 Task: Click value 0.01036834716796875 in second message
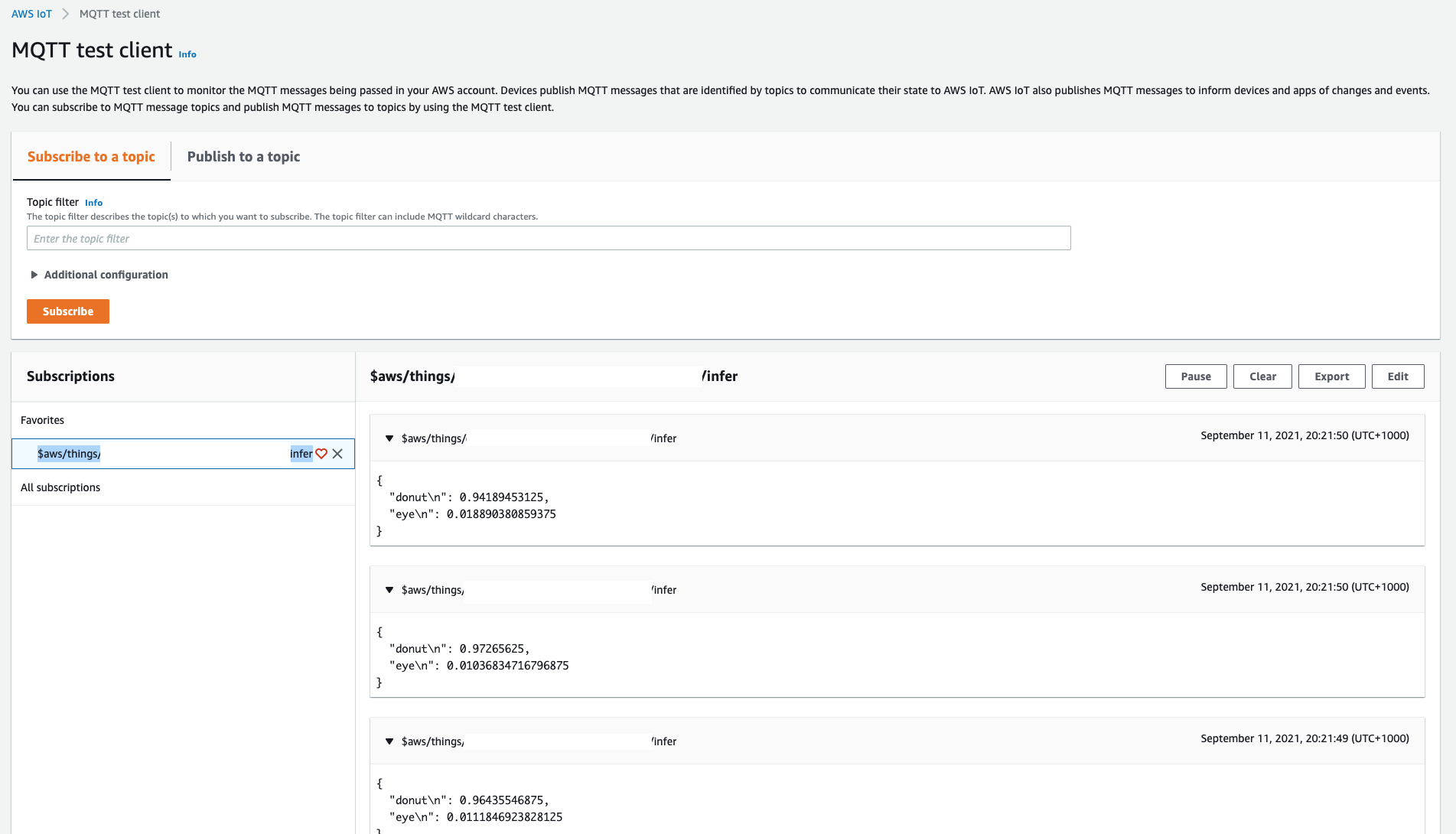507,666
